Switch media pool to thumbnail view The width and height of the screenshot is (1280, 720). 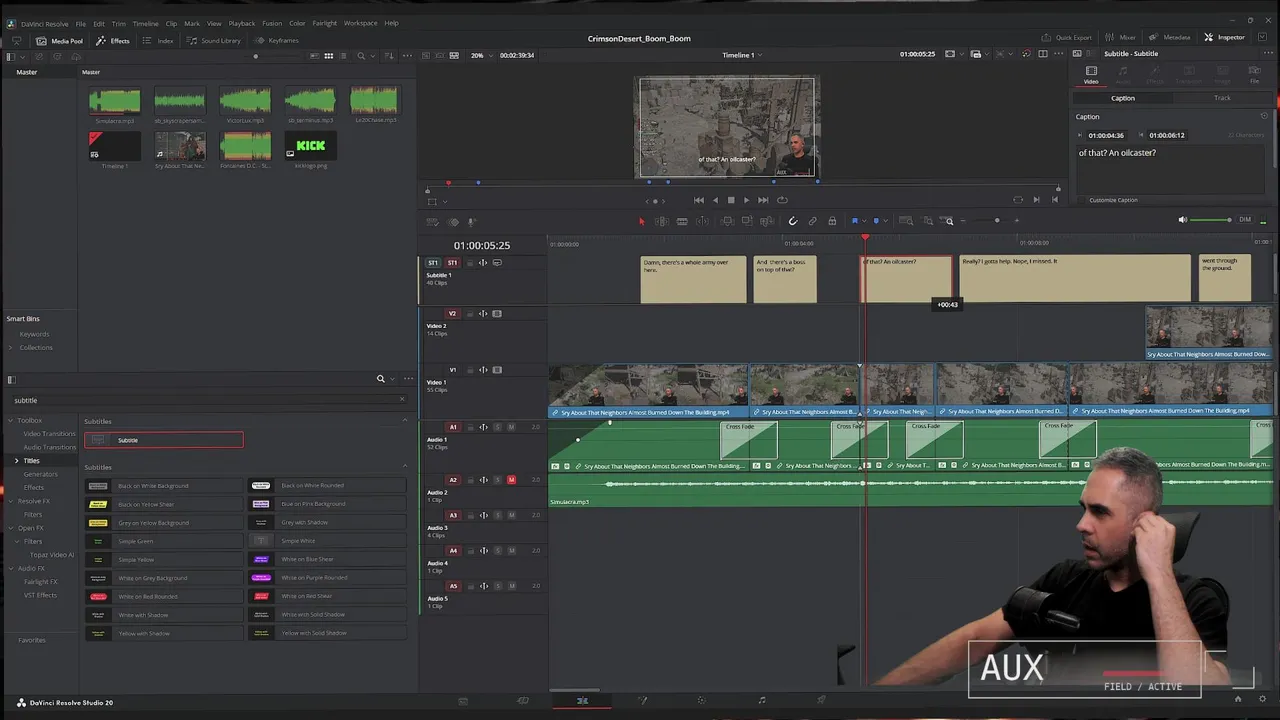[328, 56]
